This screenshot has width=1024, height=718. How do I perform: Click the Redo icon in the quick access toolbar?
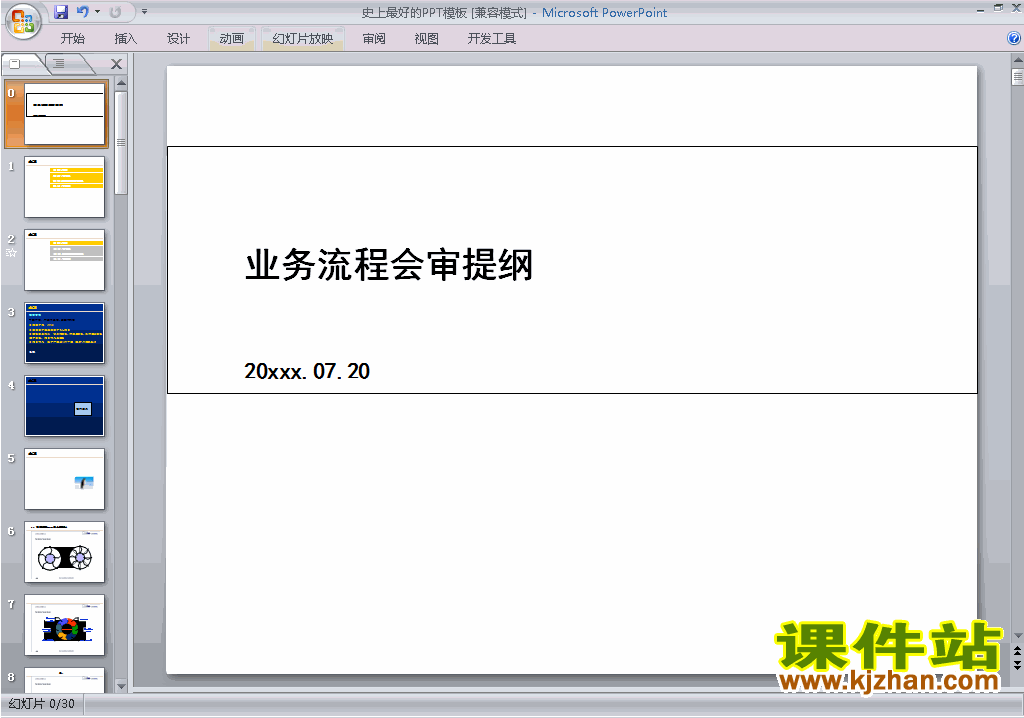click(x=116, y=12)
